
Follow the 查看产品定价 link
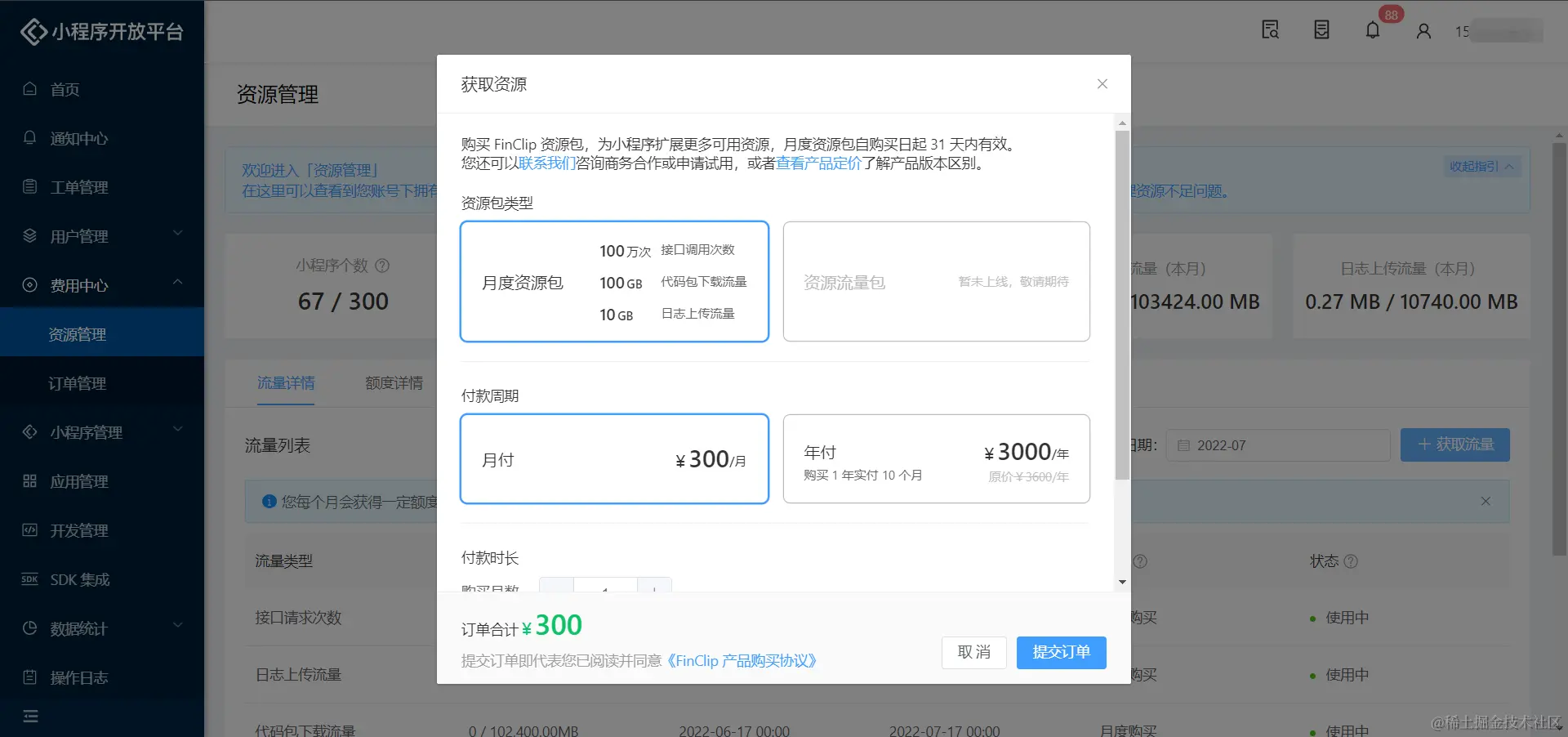[818, 163]
